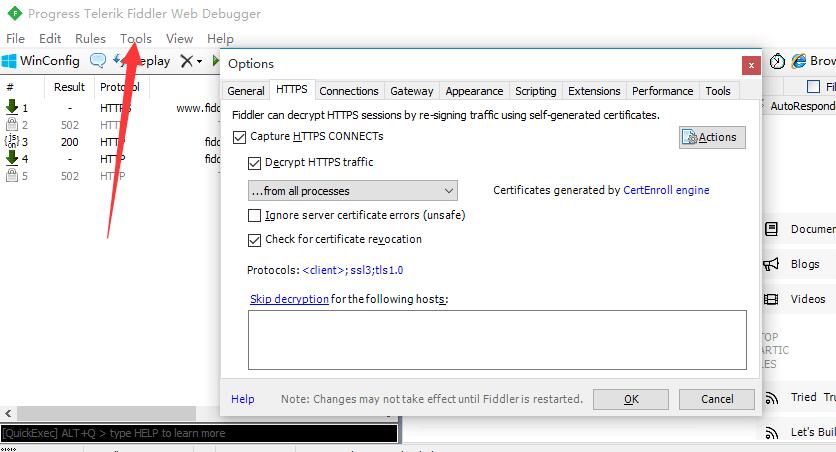Close the Options dialog with red X

[x=751, y=65]
